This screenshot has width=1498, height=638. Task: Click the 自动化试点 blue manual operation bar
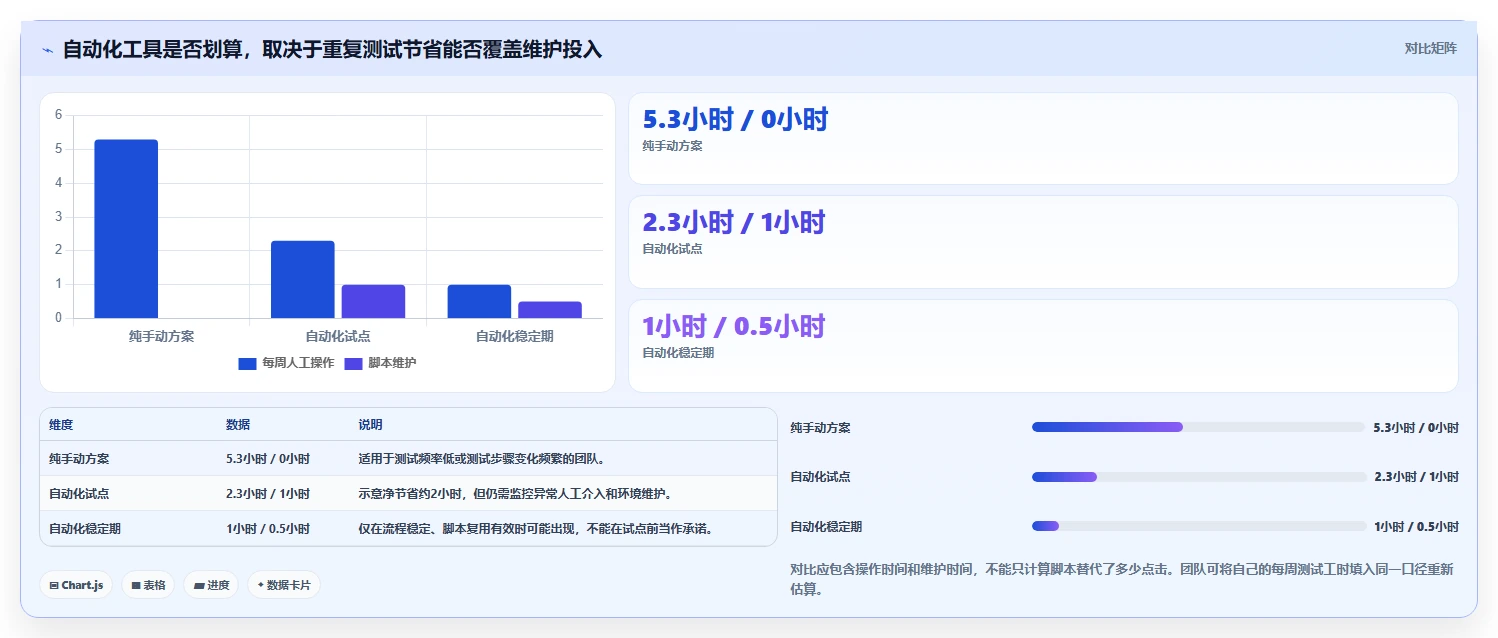[302, 280]
